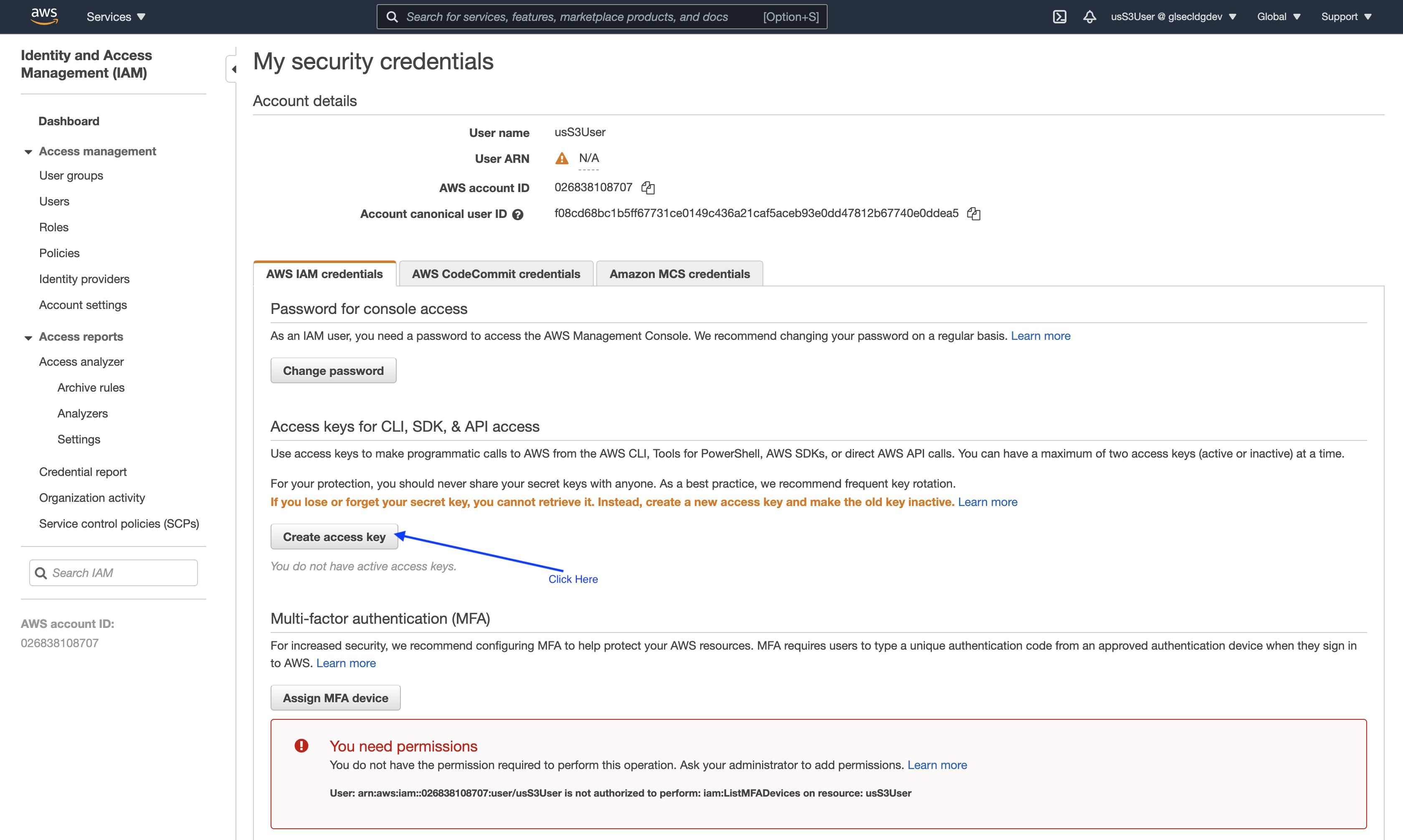The image size is (1403, 840).
Task: Click the usS3User user name value
Action: (580, 132)
